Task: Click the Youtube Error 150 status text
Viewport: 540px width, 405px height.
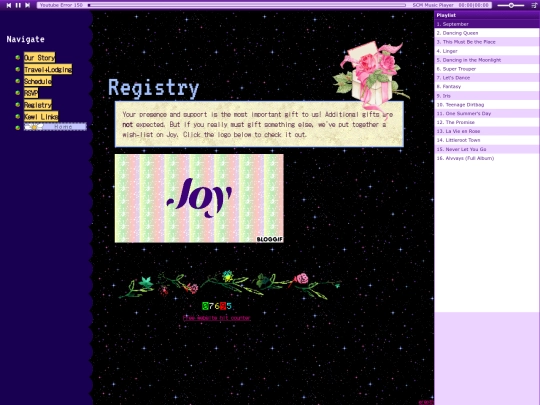Action: (x=61, y=5)
